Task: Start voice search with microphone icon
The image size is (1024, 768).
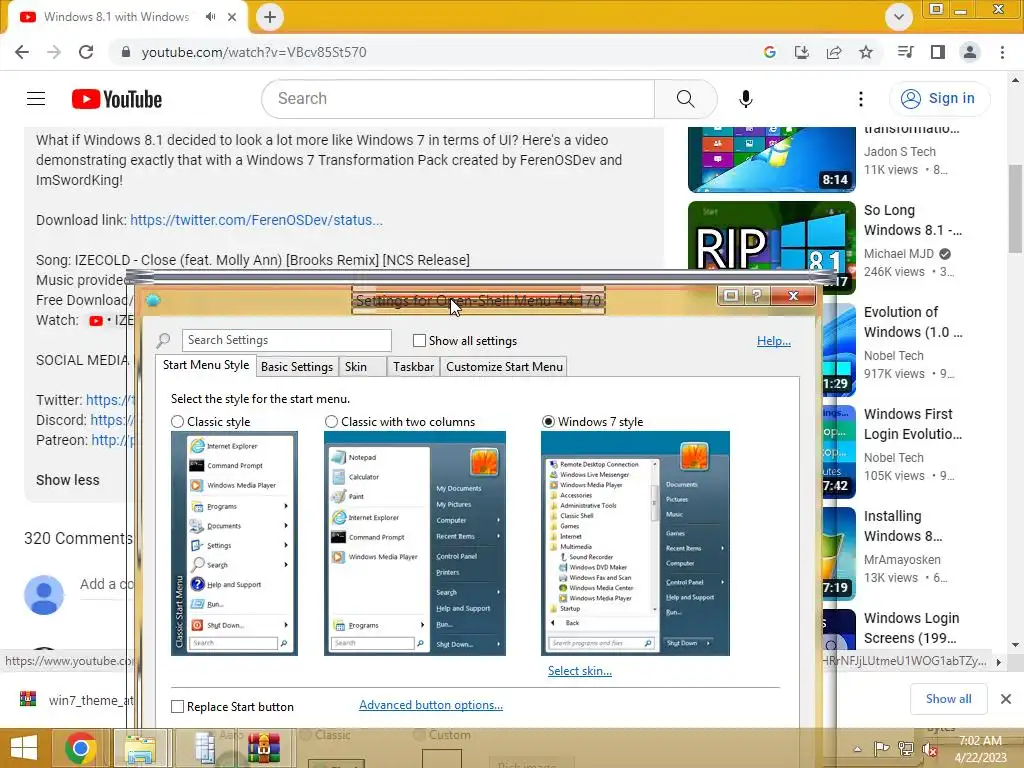Action: coord(746,99)
